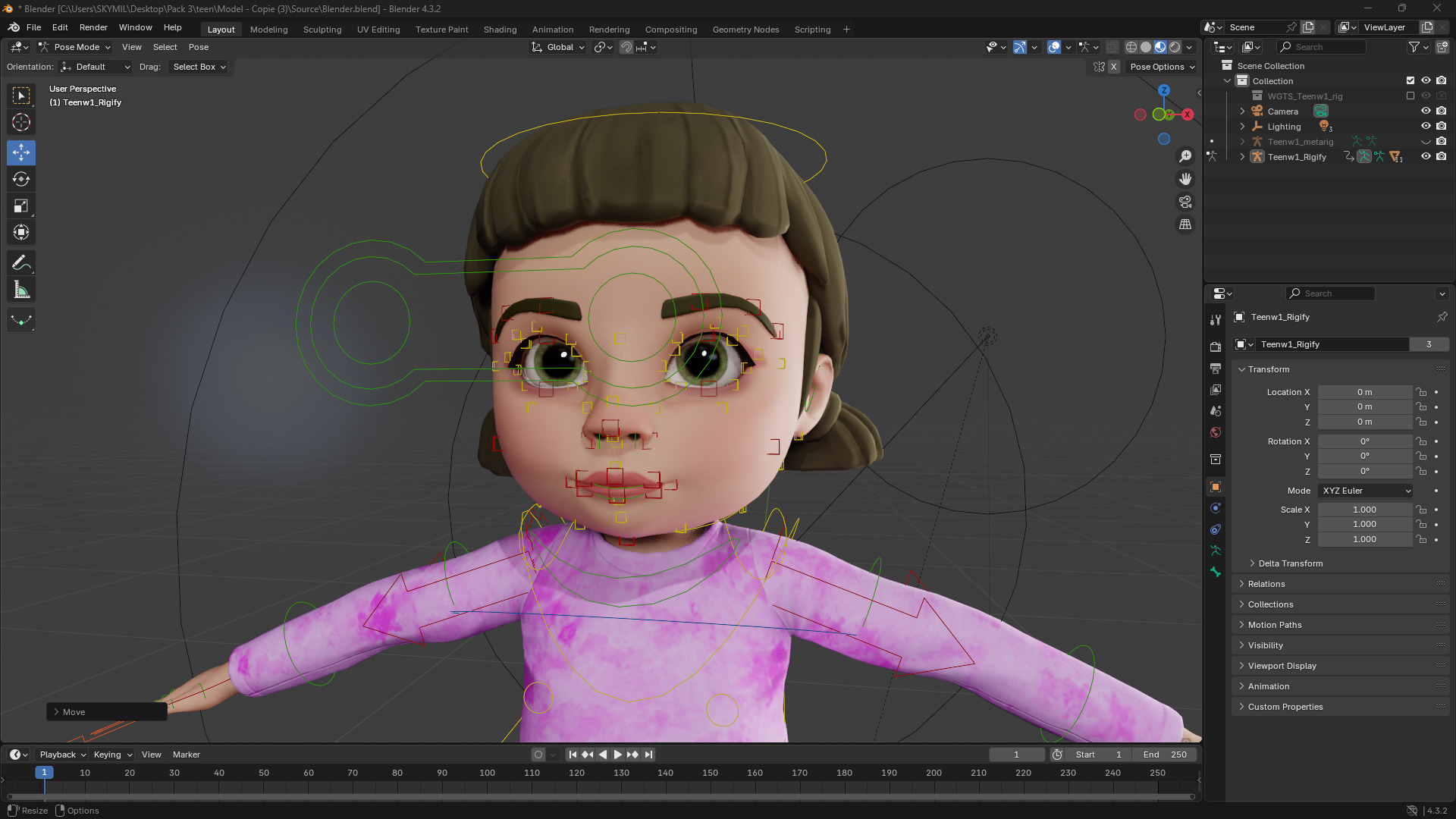This screenshot has height=819, width=1456.
Task: Uncheck the Collection exclude checkbox
Action: tap(1410, 80)
